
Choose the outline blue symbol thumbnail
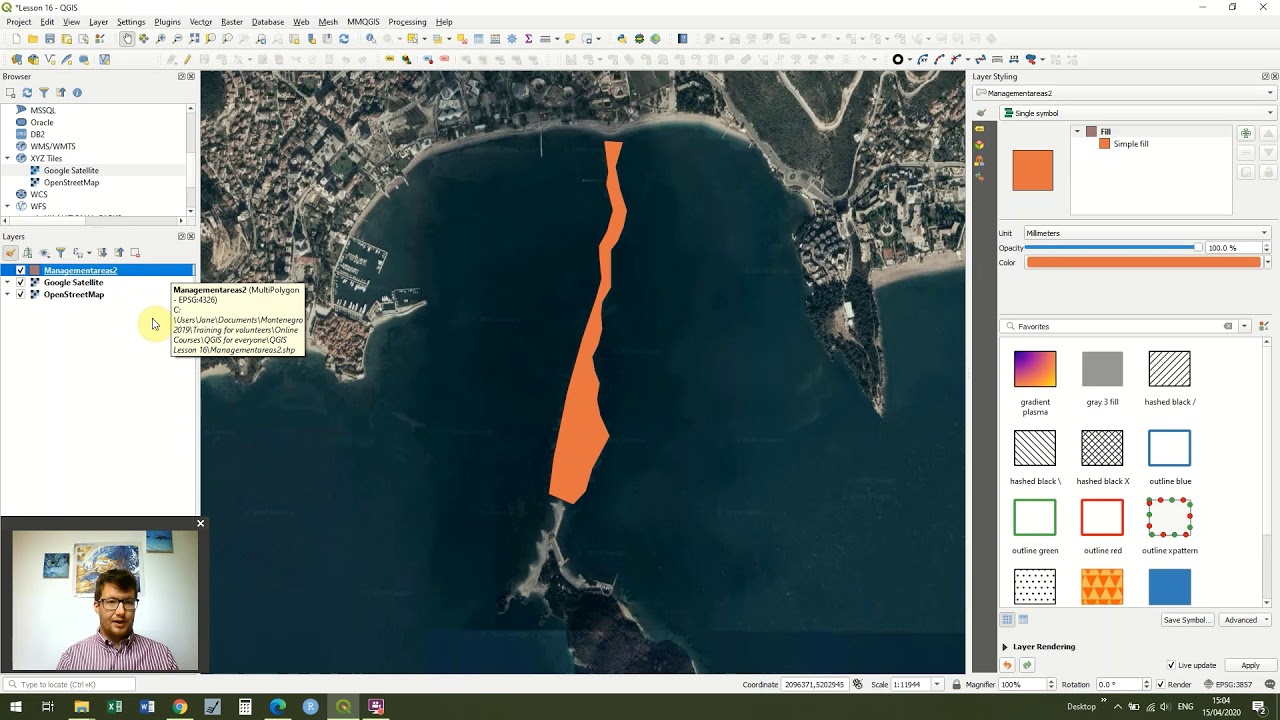click(x=1169, y=448)
